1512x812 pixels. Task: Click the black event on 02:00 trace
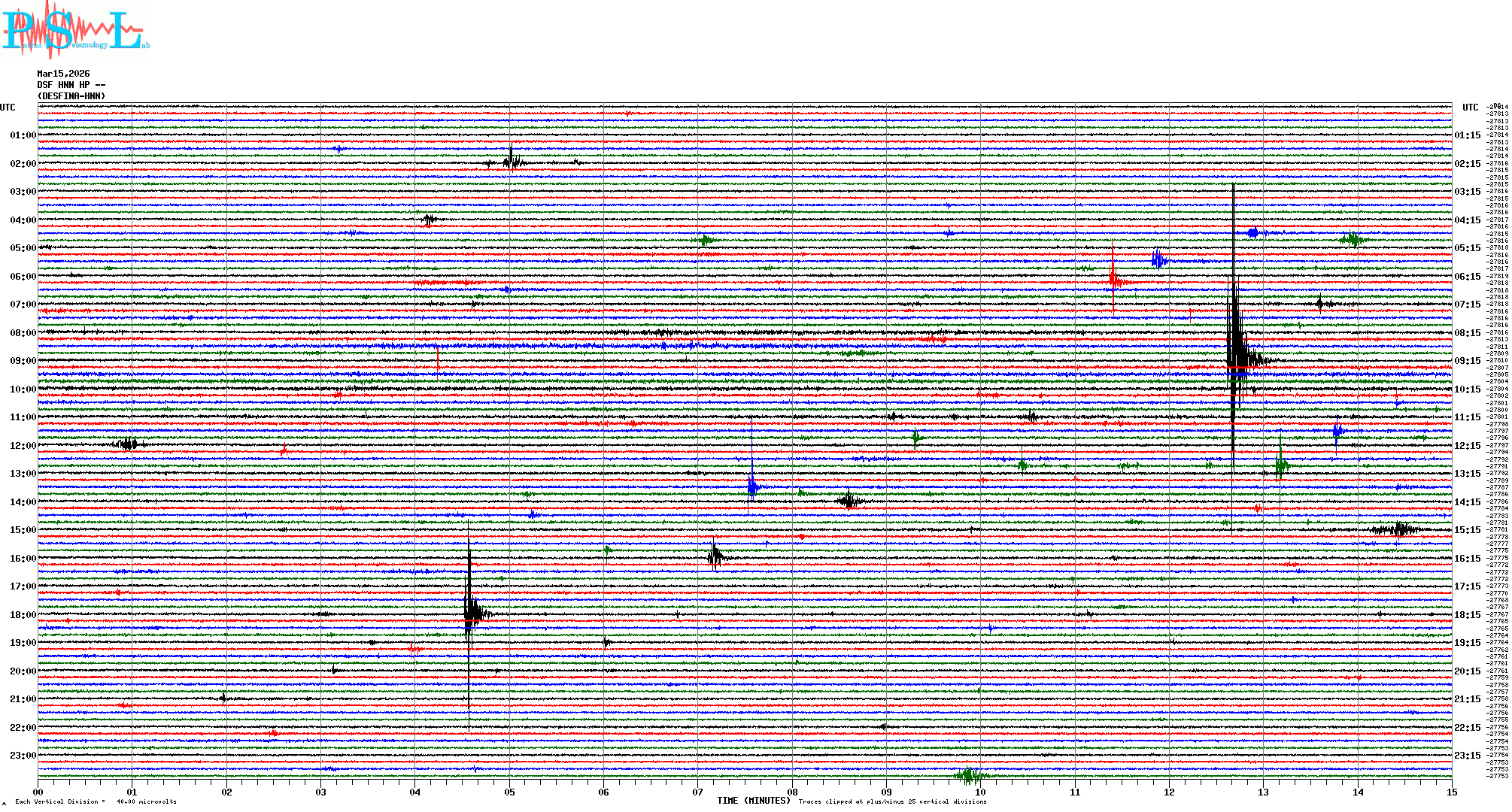coord(512,160)
